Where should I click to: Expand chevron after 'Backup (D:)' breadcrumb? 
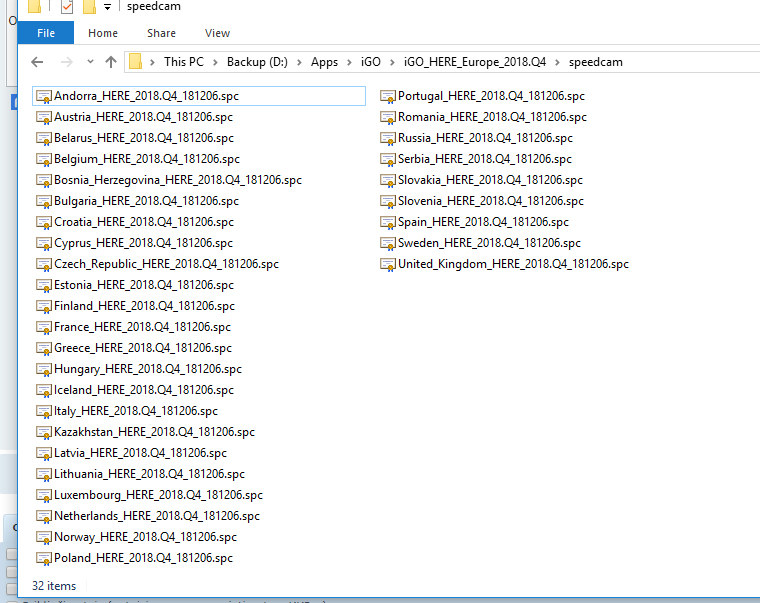[x=299, y=63]
